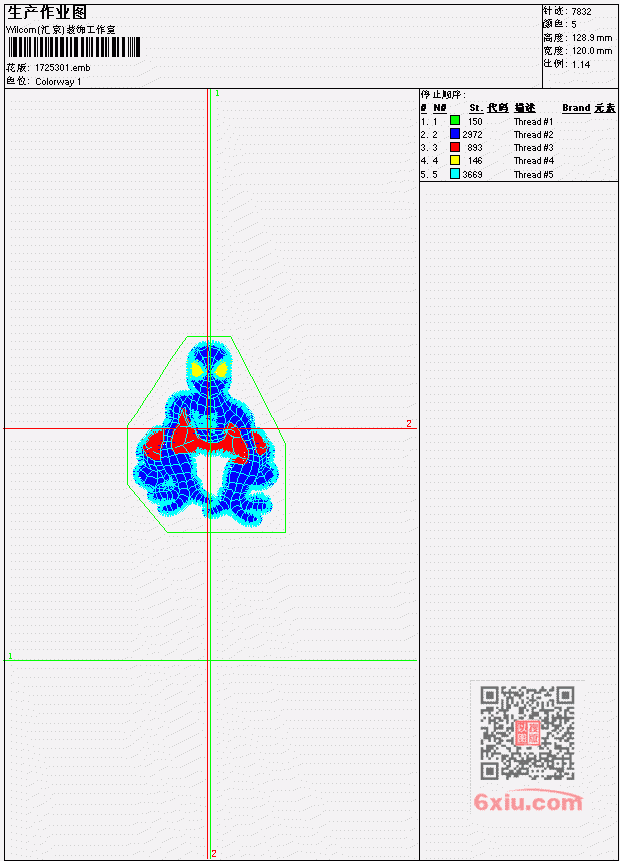The height and width of the screenshot is (861, 620).
Task: Click stitch count 3669 in the stop sequence
Action: point(472,175)
